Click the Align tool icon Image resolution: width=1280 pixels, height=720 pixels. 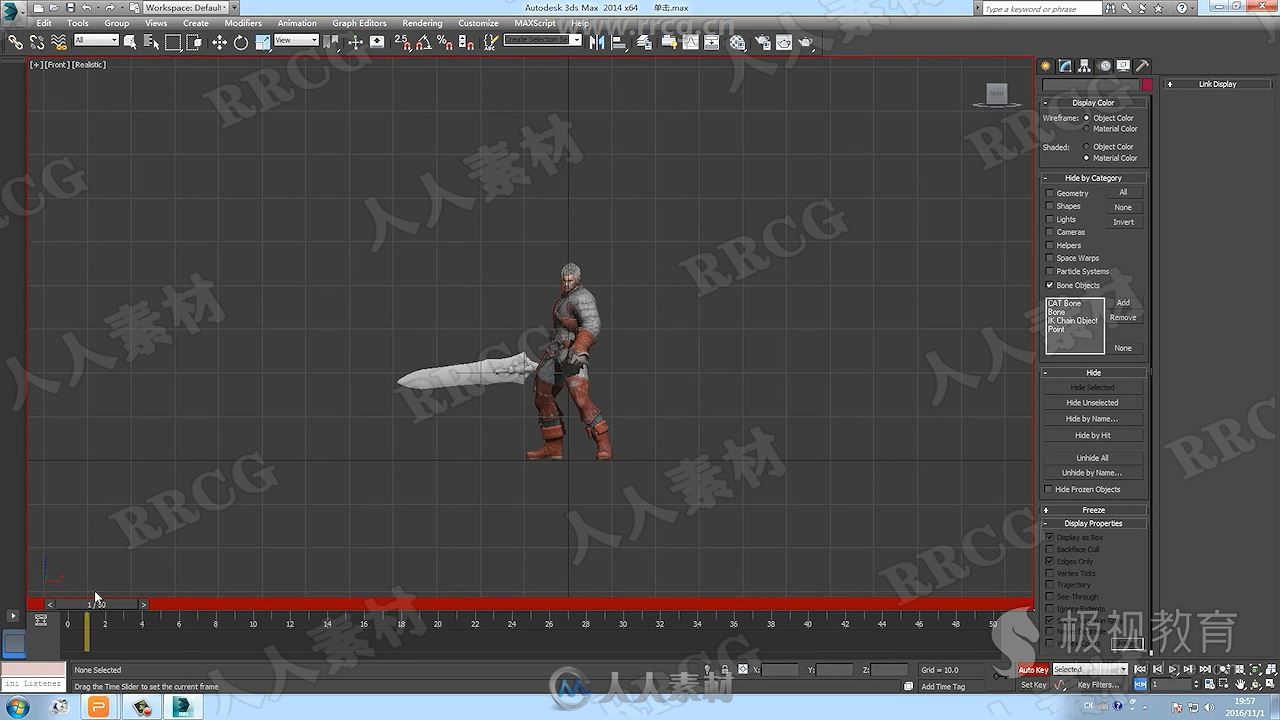point(619,42)
